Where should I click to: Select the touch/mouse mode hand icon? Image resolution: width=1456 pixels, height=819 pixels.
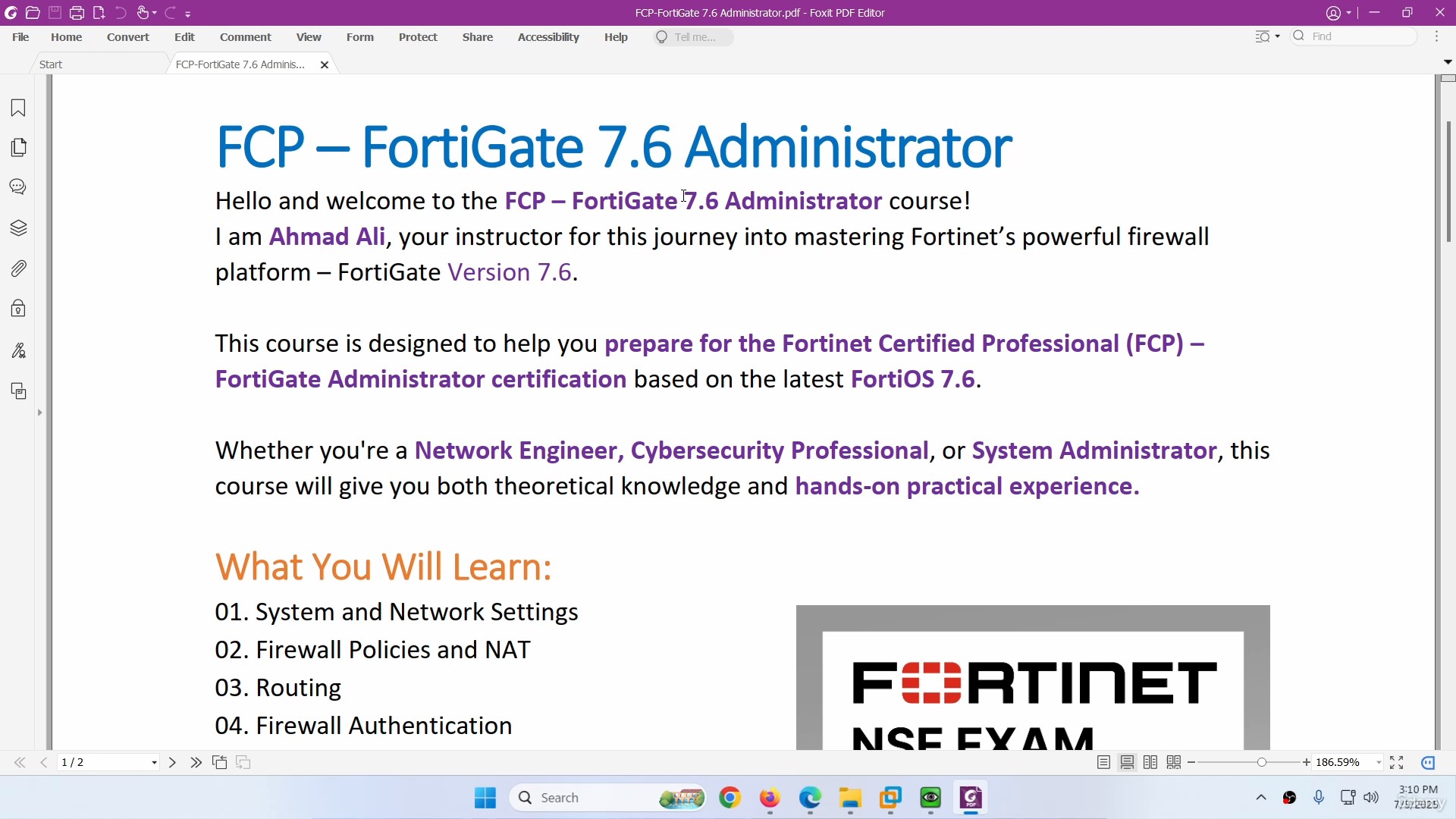tap(143, 13)
